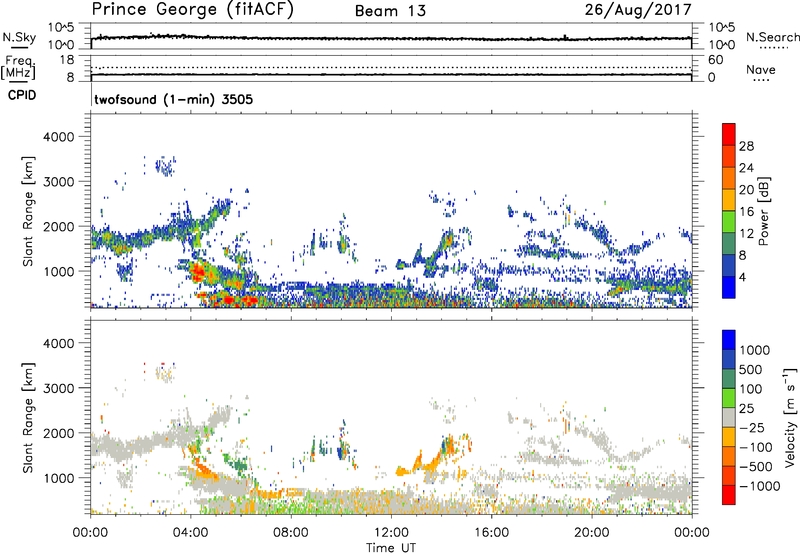Click the 2000 tick of the velocity panel
Viewport: 800px width, 554px height.
58,433
